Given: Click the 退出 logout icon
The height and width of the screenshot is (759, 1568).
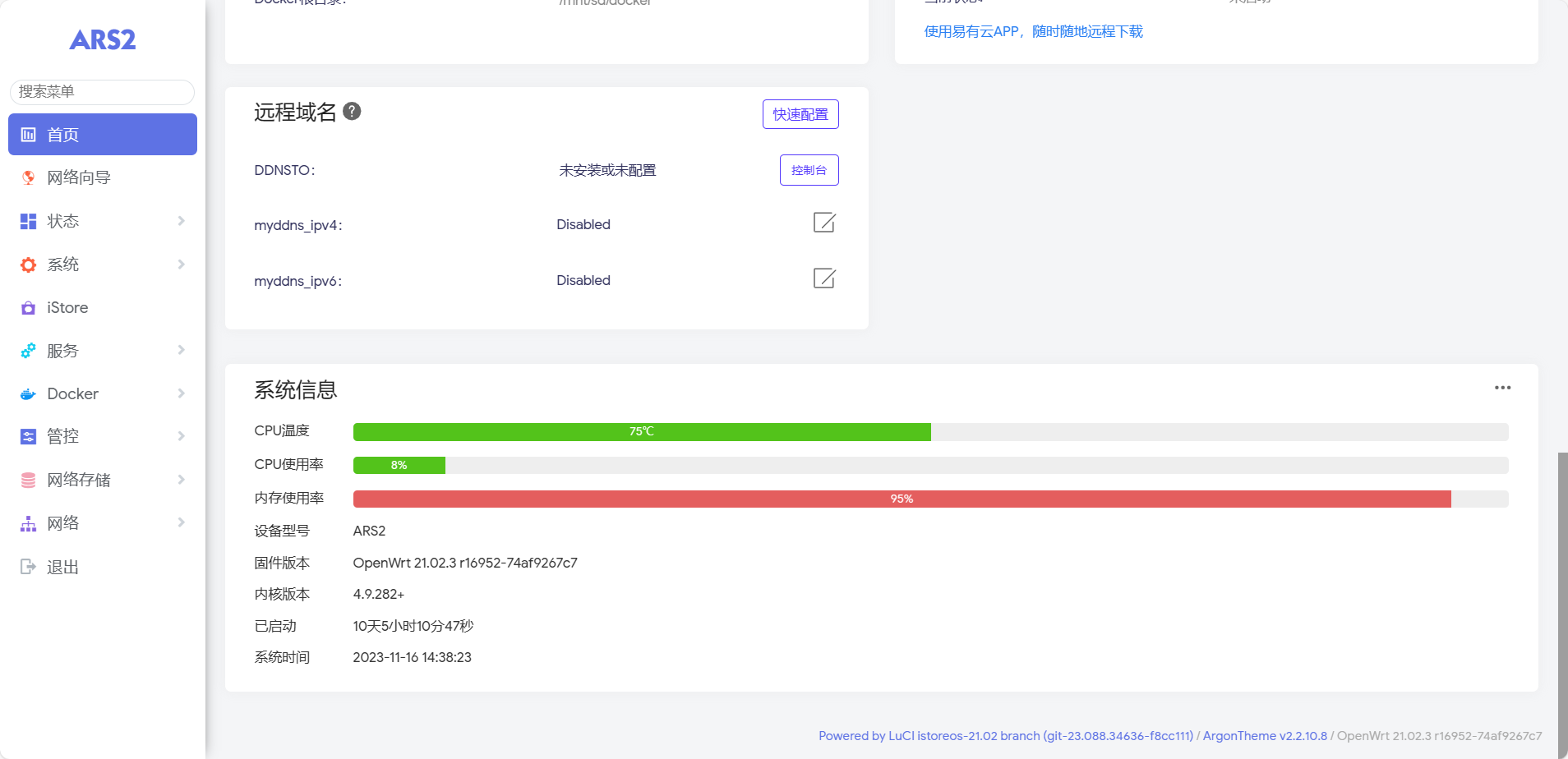Looking at the screenshot, I should (28, 567).
